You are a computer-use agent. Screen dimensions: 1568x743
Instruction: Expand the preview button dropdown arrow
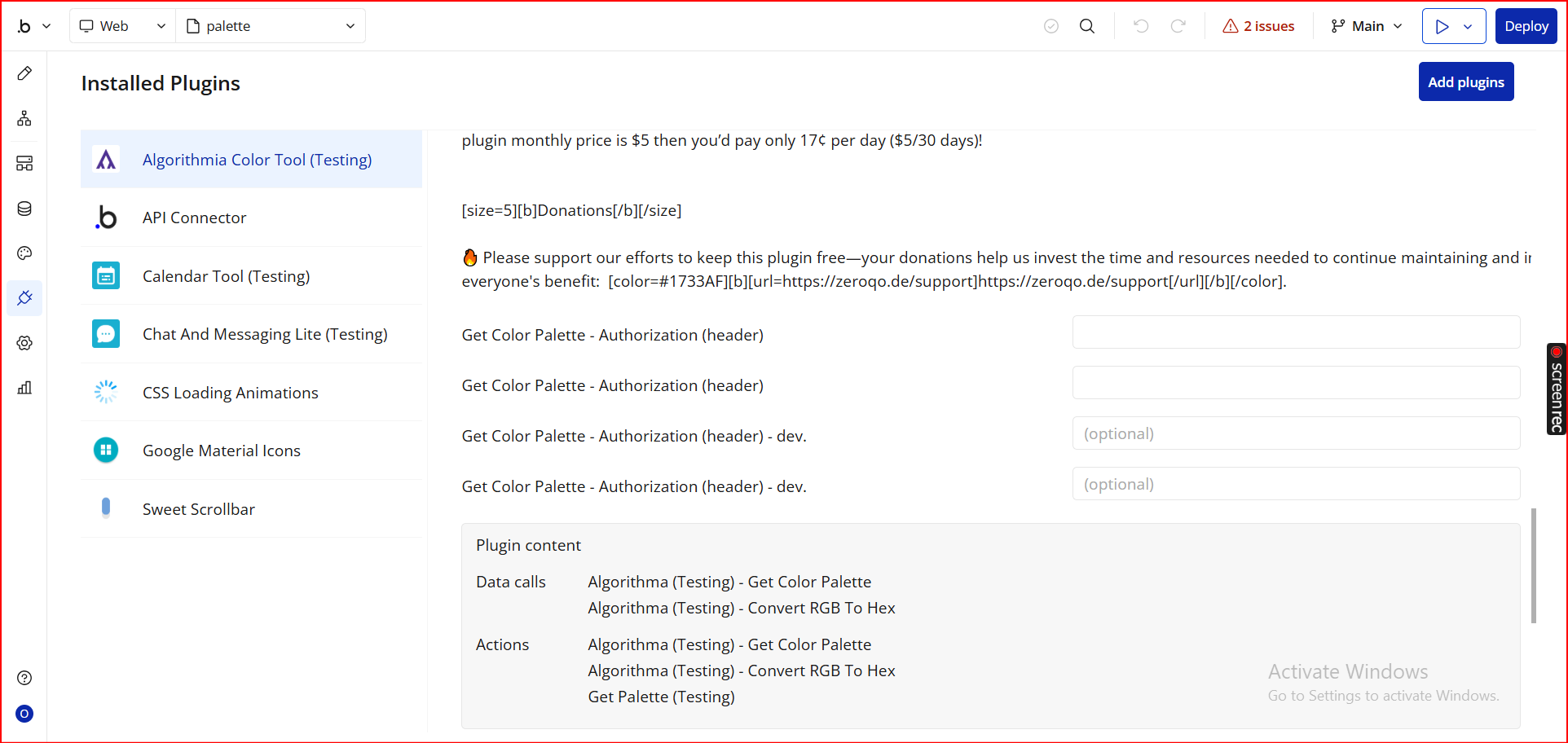coord(1468,26)
